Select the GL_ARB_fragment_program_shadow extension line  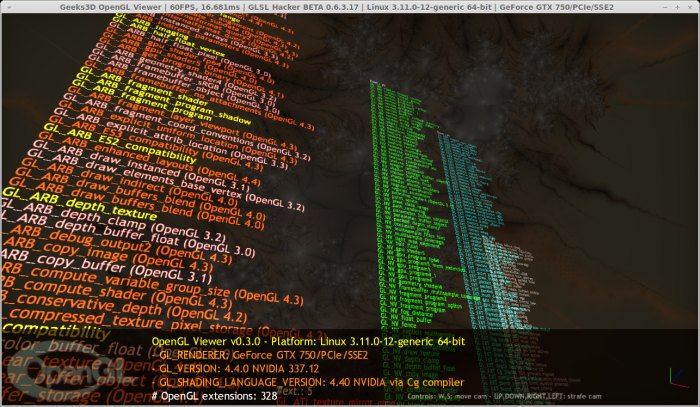click(163, 101)
